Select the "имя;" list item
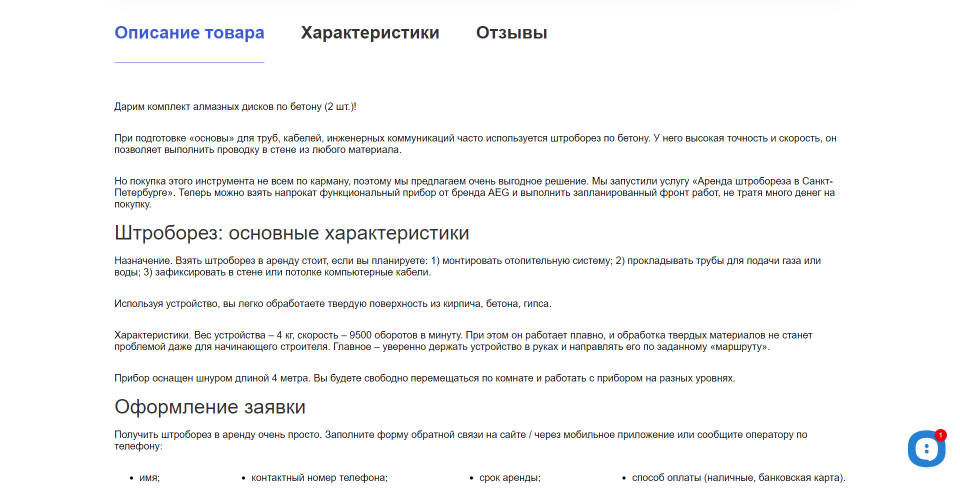The height and width of the screenshot is (491, 960). (x=149, y=478)
